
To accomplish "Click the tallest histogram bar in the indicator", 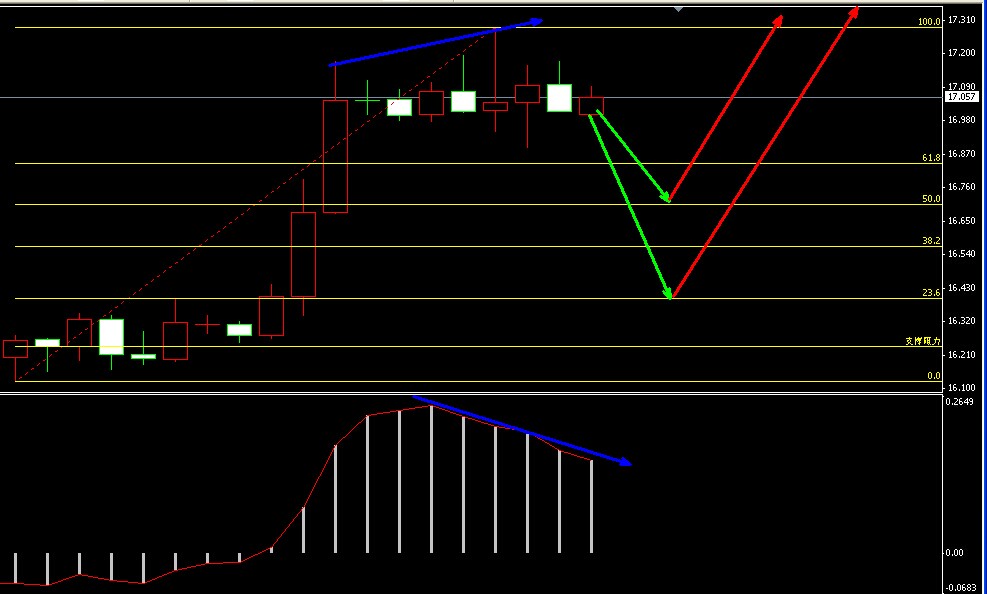I will point(431,479).
